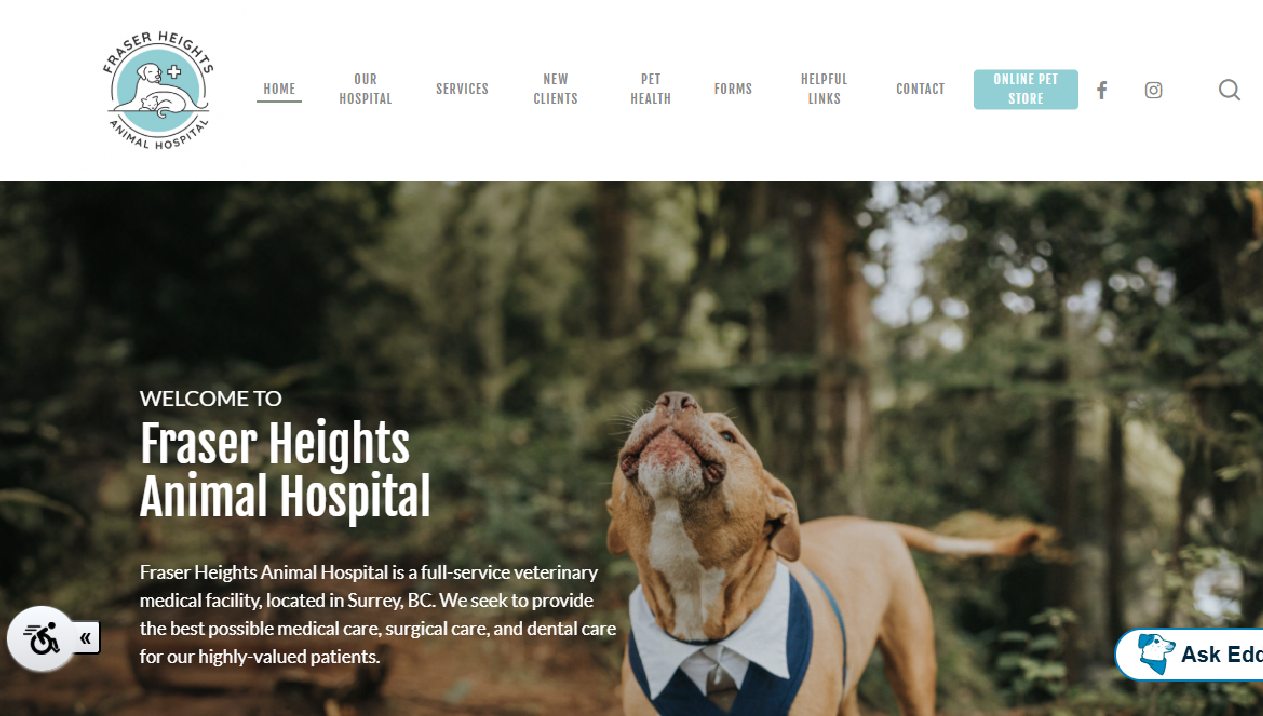
Task: Click the Ask Edo dog mascot icon
Action: tap(1156, 654)
